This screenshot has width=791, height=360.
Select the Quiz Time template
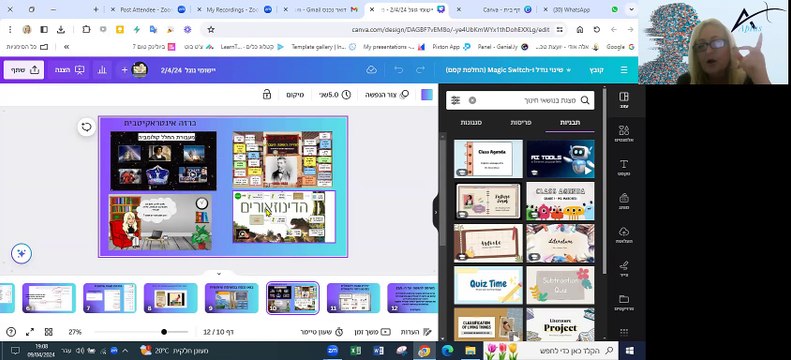point(488,285)
